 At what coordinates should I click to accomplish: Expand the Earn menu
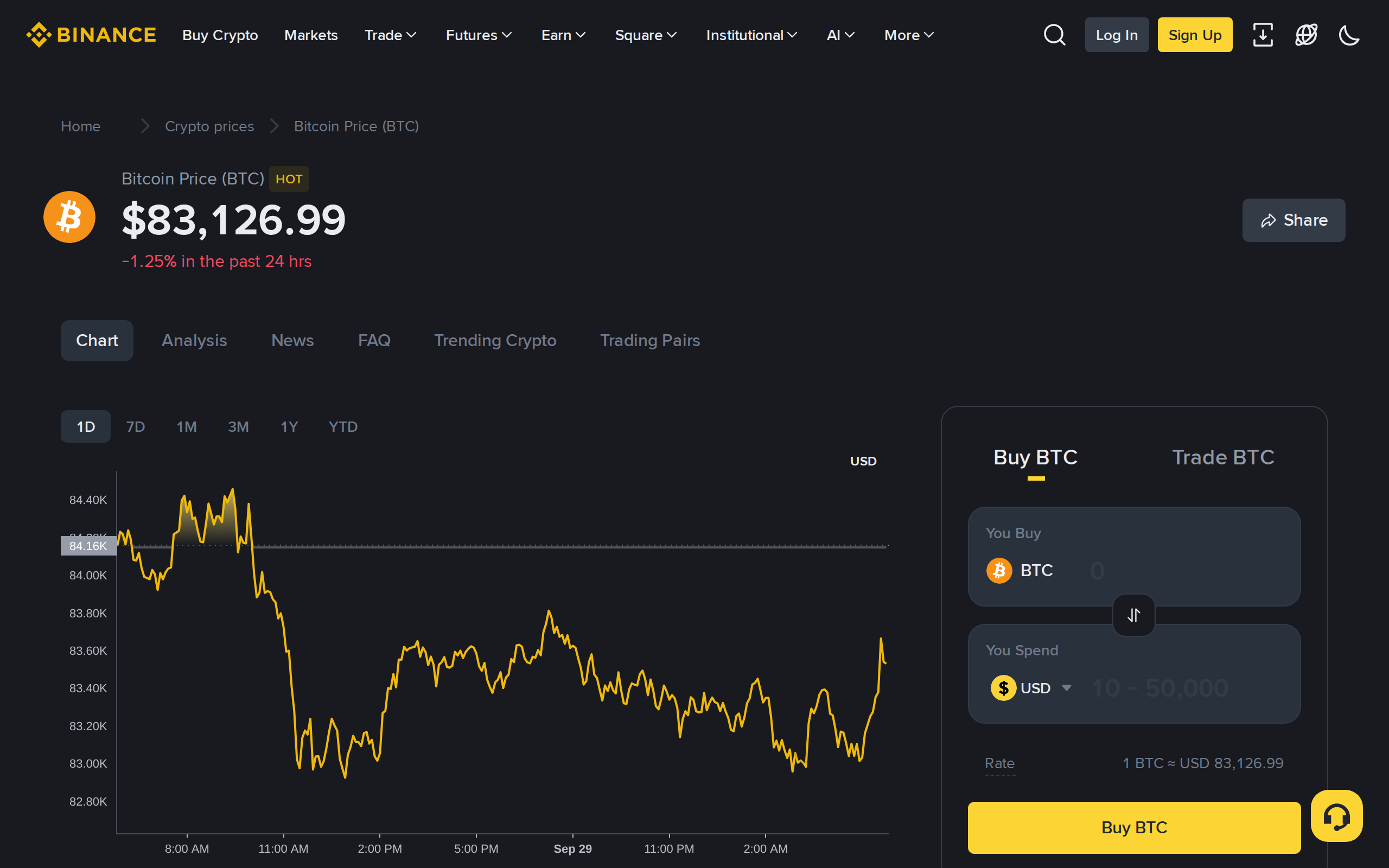(x=563, y=35)
